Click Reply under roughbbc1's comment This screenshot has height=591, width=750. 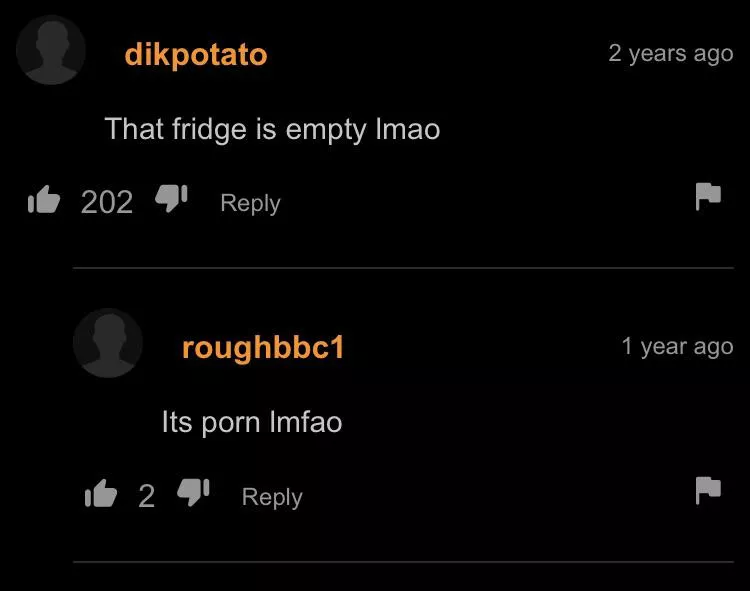click(x=272, y=497)
